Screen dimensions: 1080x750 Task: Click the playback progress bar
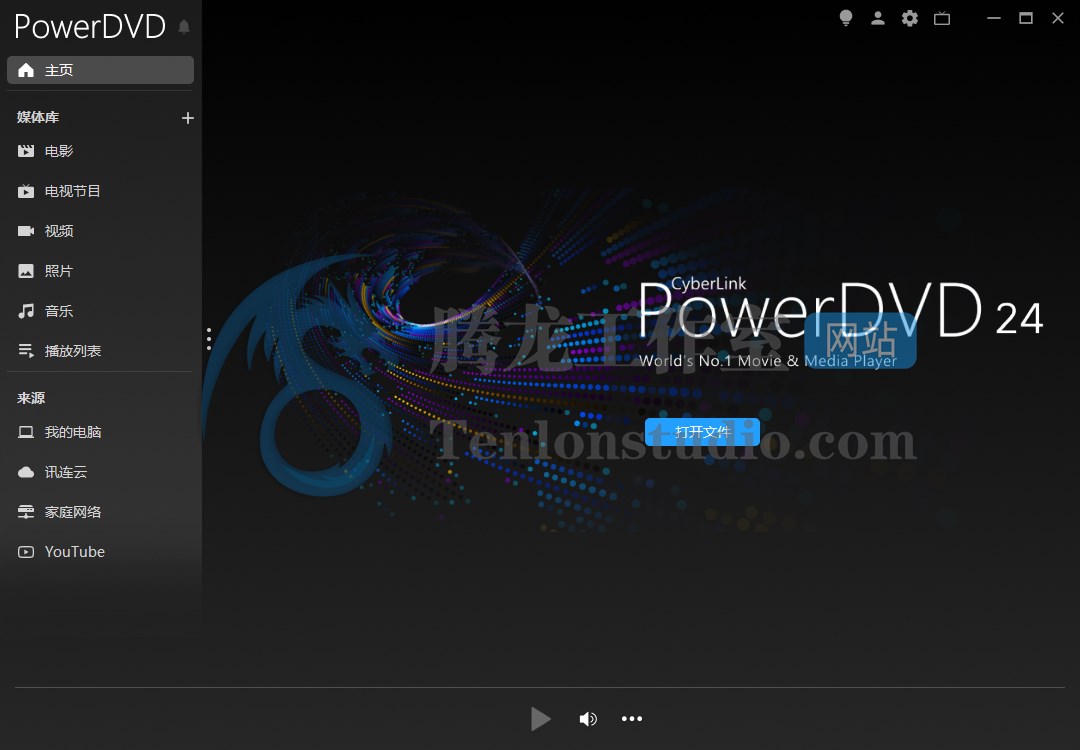(540, 687)
